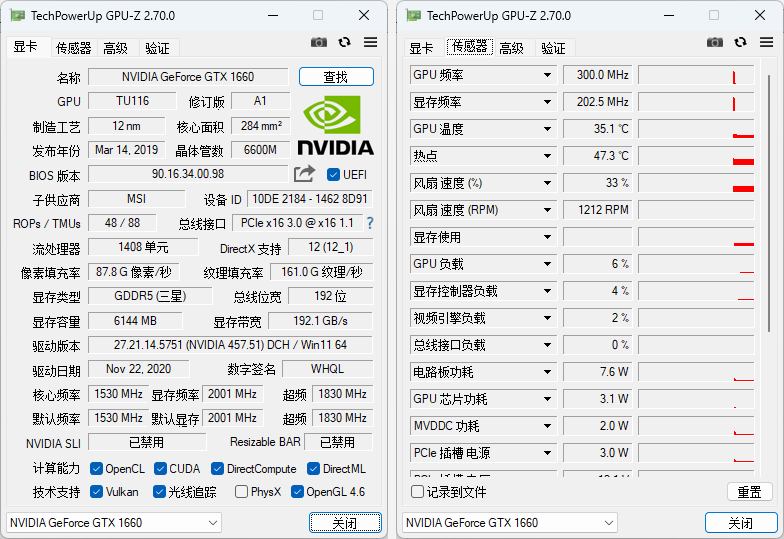Screen dimensions: 784x539
Task: Toggle the OpenGL 4.6 checkbox
Action: pyautogui.click(x=297, y=492)
